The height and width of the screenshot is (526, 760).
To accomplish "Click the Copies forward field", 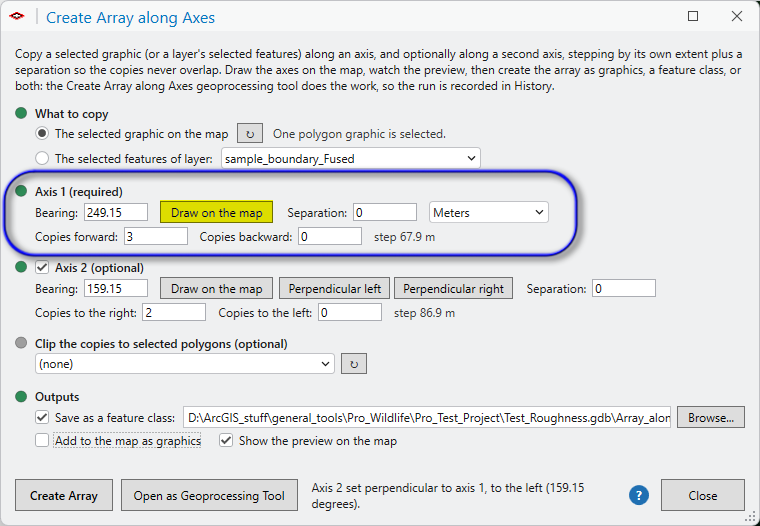I will point(156,237).
